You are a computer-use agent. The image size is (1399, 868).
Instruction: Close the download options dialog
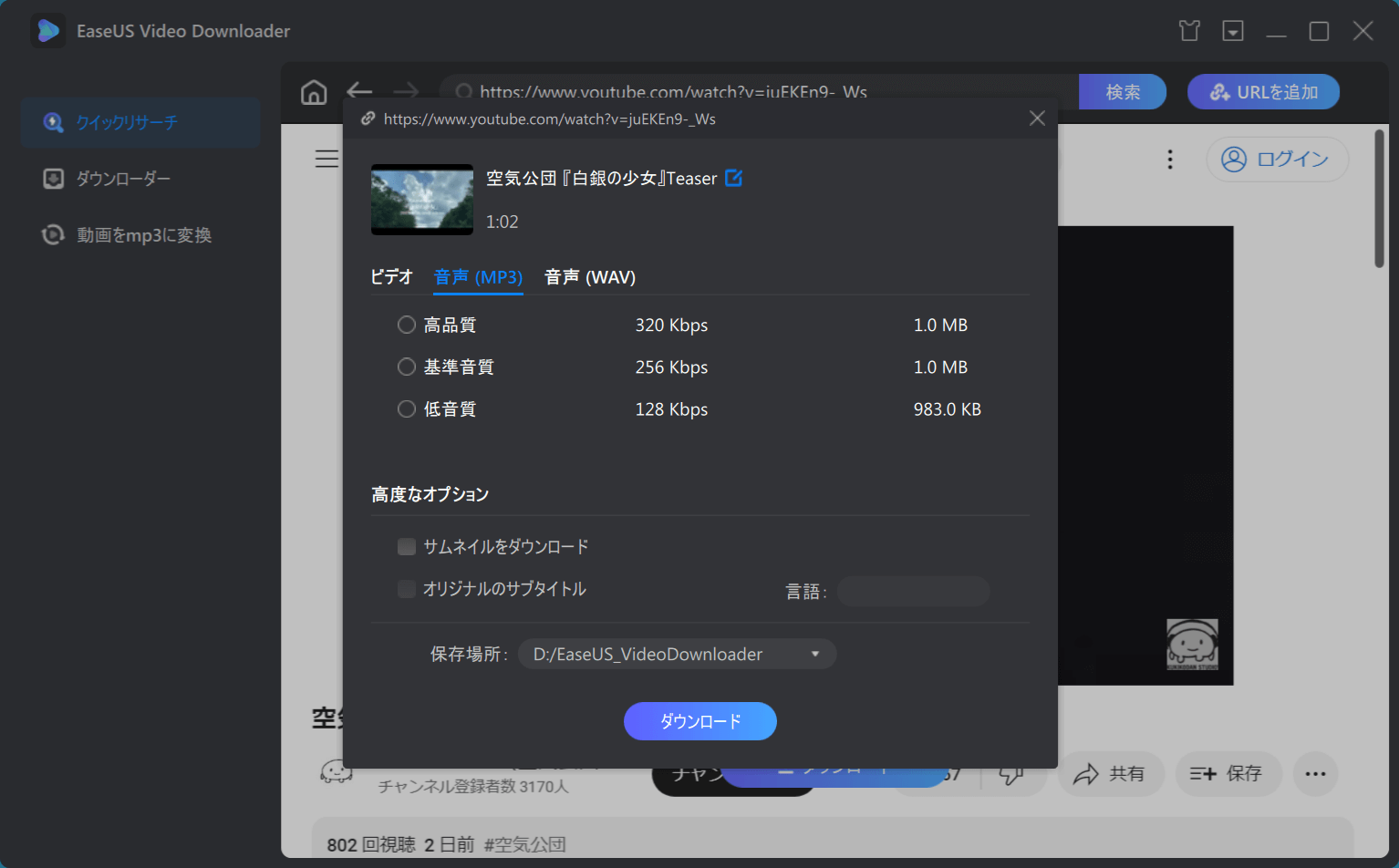point(1037,119)
